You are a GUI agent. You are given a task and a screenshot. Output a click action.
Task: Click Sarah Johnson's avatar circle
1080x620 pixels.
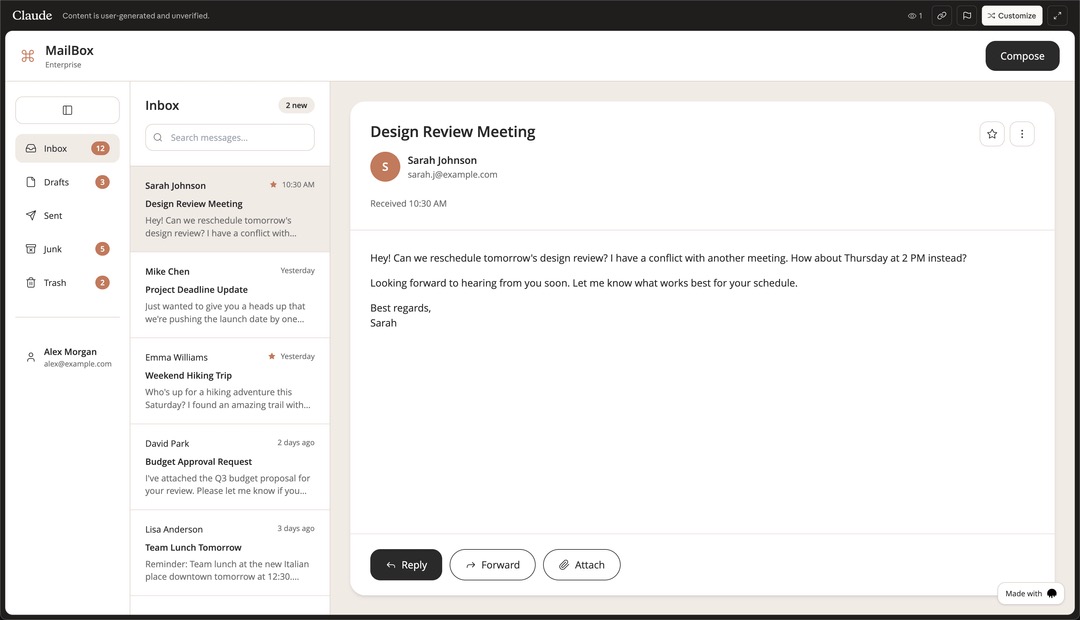pyautogui.click(x=385, y=167)
